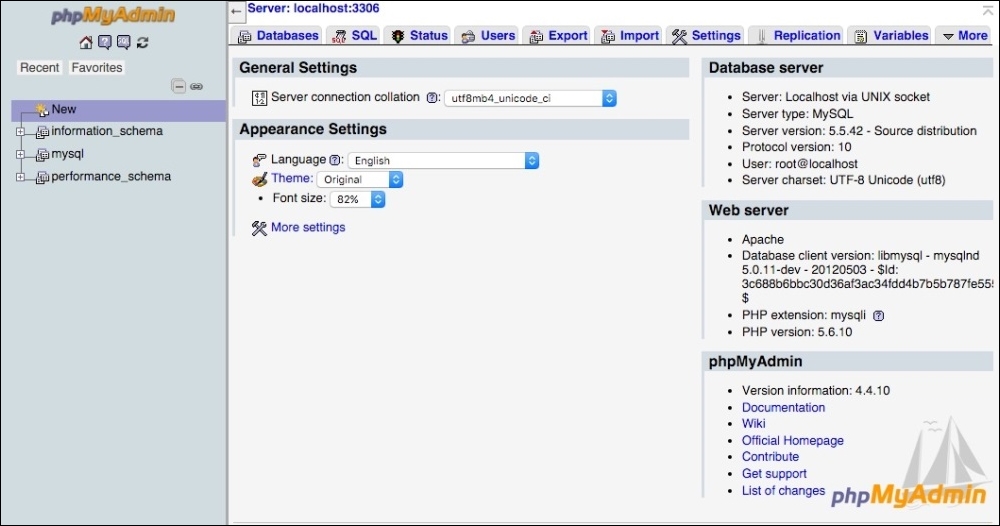The height and width of the screenshot is (526, 1000).
Task: Click the 'User: root@localhost' text
Action: (800, 164)
